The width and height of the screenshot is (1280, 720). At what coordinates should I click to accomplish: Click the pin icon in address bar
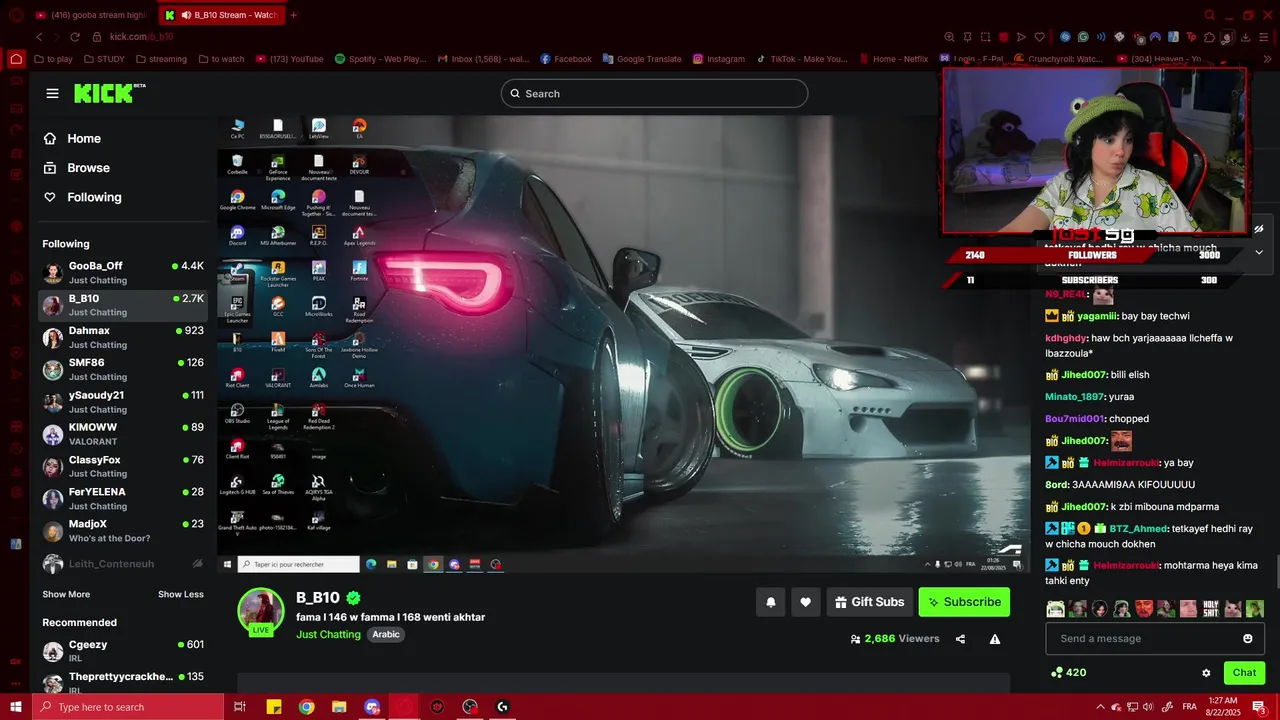tap(967, 37)
